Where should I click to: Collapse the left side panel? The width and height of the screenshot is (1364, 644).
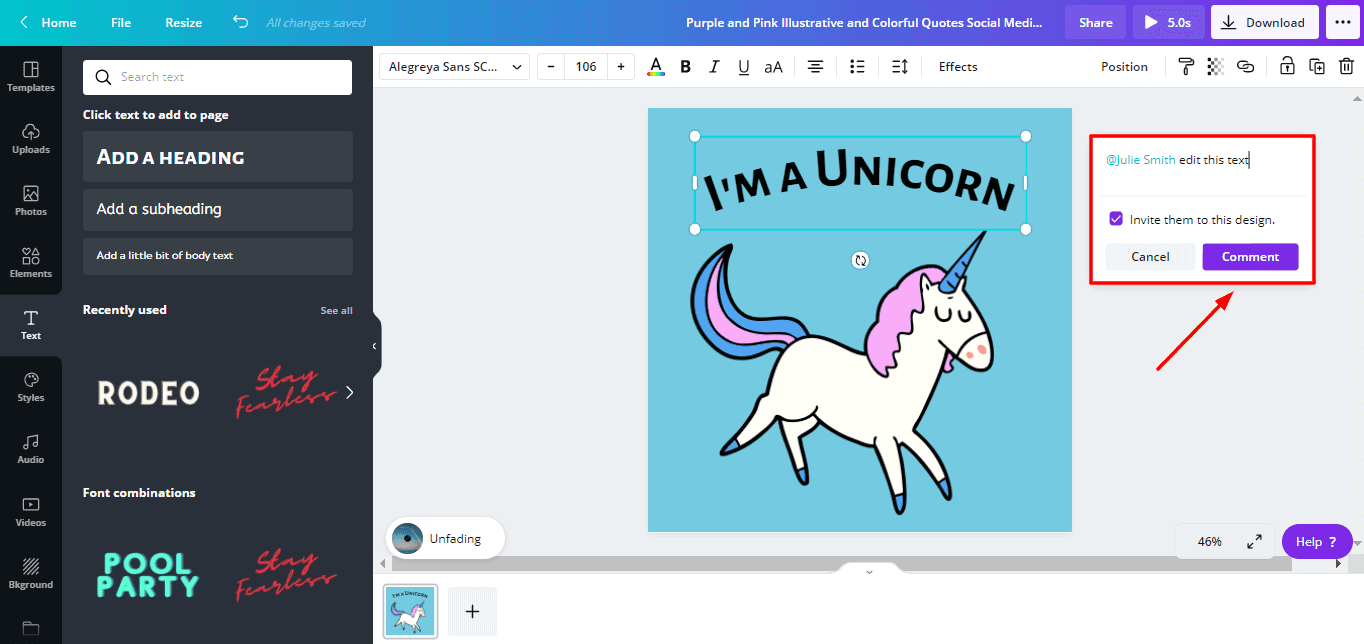(x=374, y=346)
